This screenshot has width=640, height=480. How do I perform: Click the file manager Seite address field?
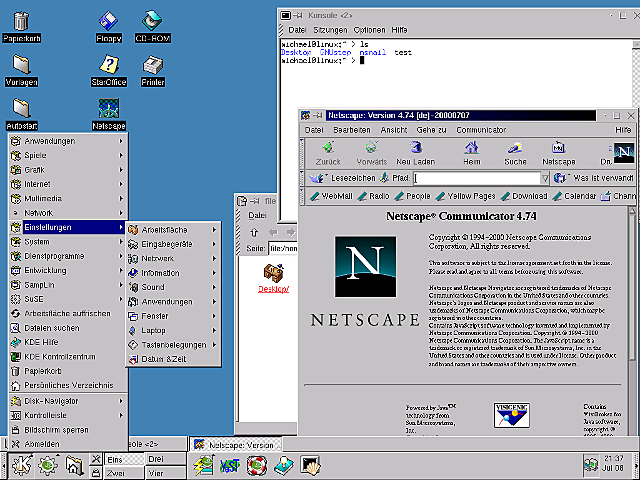282,248
